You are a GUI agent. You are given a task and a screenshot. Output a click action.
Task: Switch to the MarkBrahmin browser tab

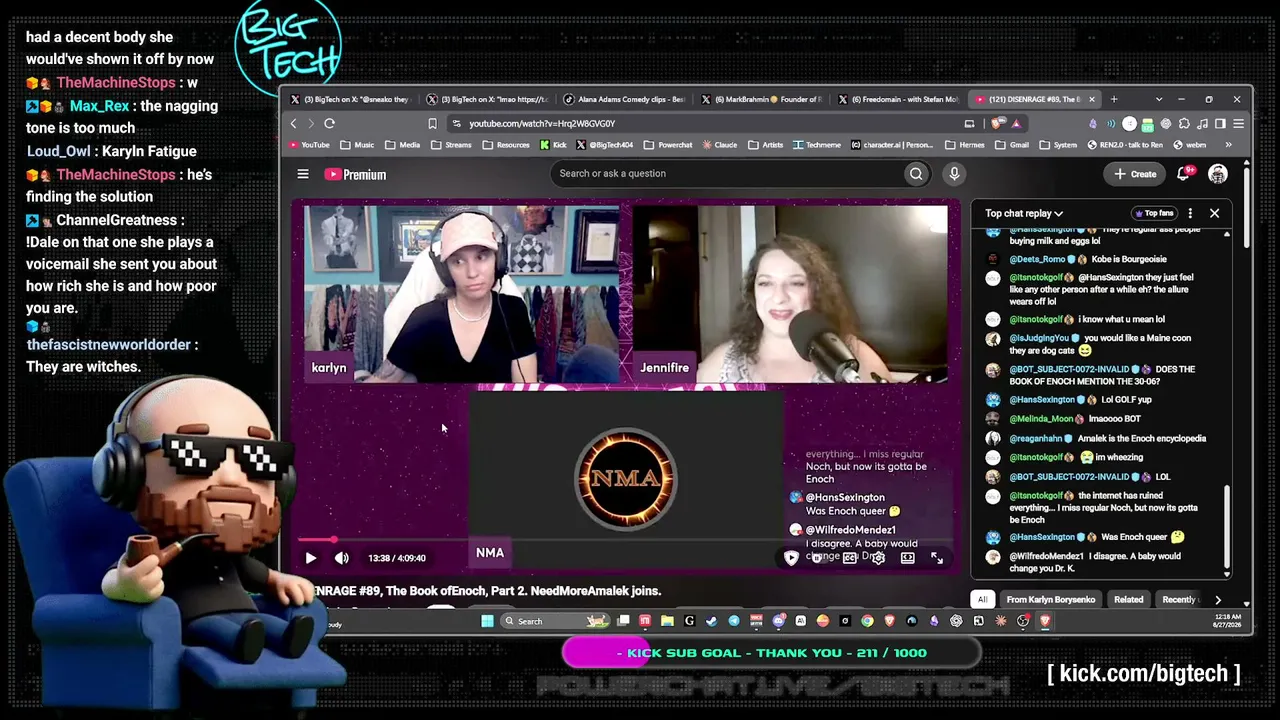click(762, 99)
